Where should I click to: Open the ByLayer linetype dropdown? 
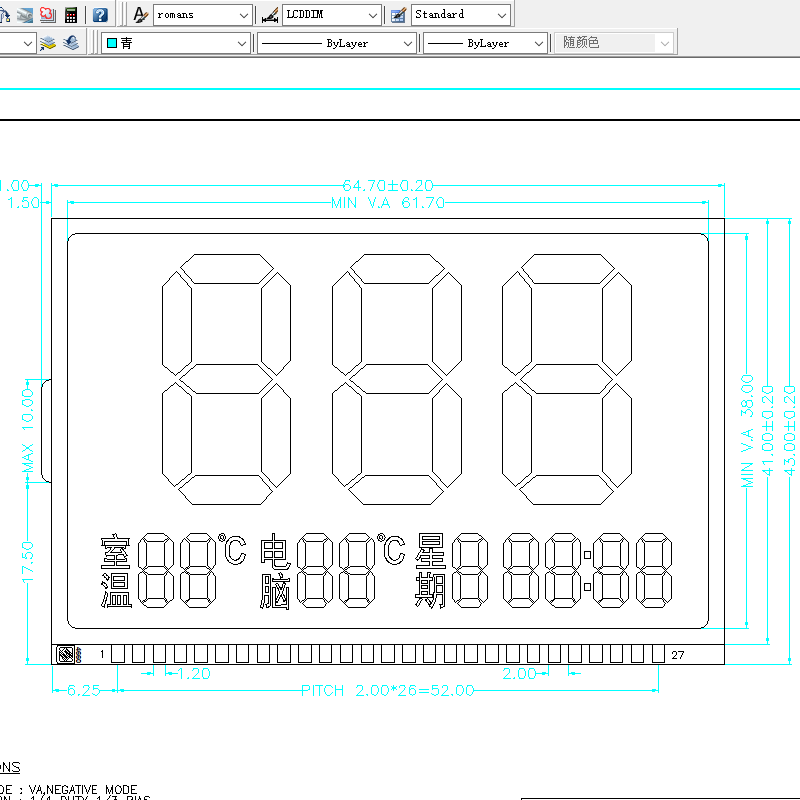407,42
